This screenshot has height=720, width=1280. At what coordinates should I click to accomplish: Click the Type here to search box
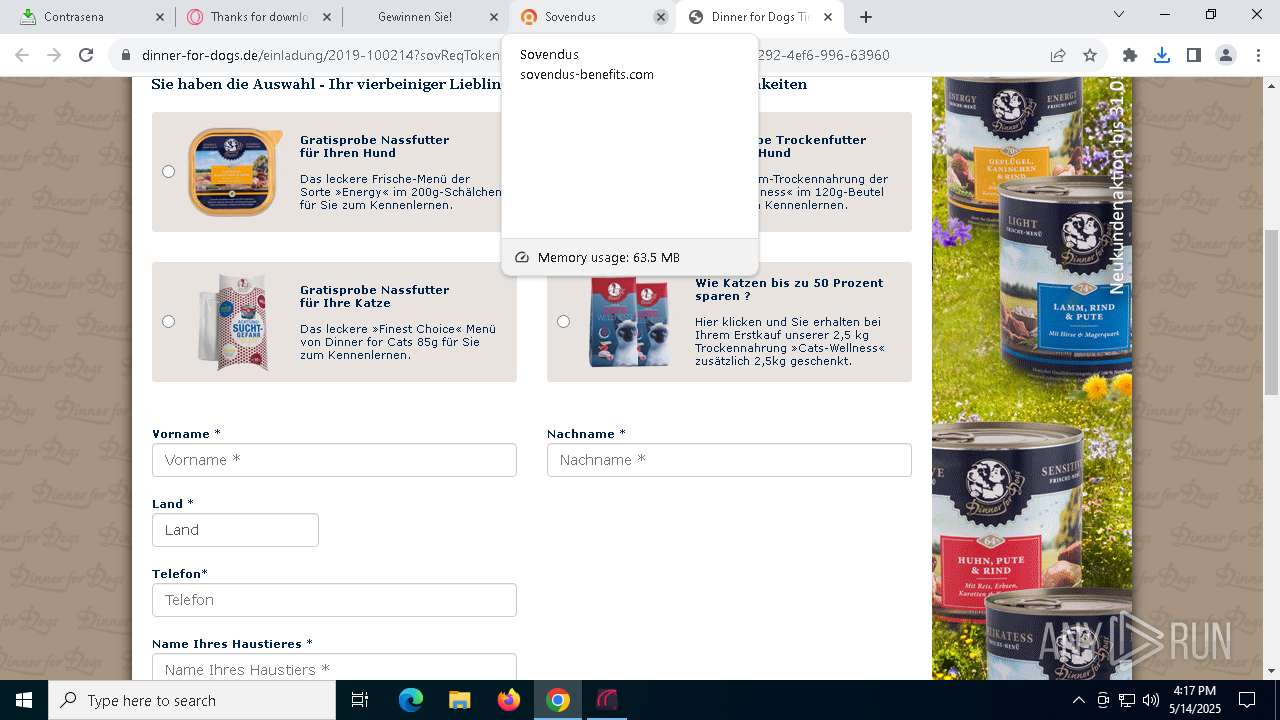coord(192,700)
